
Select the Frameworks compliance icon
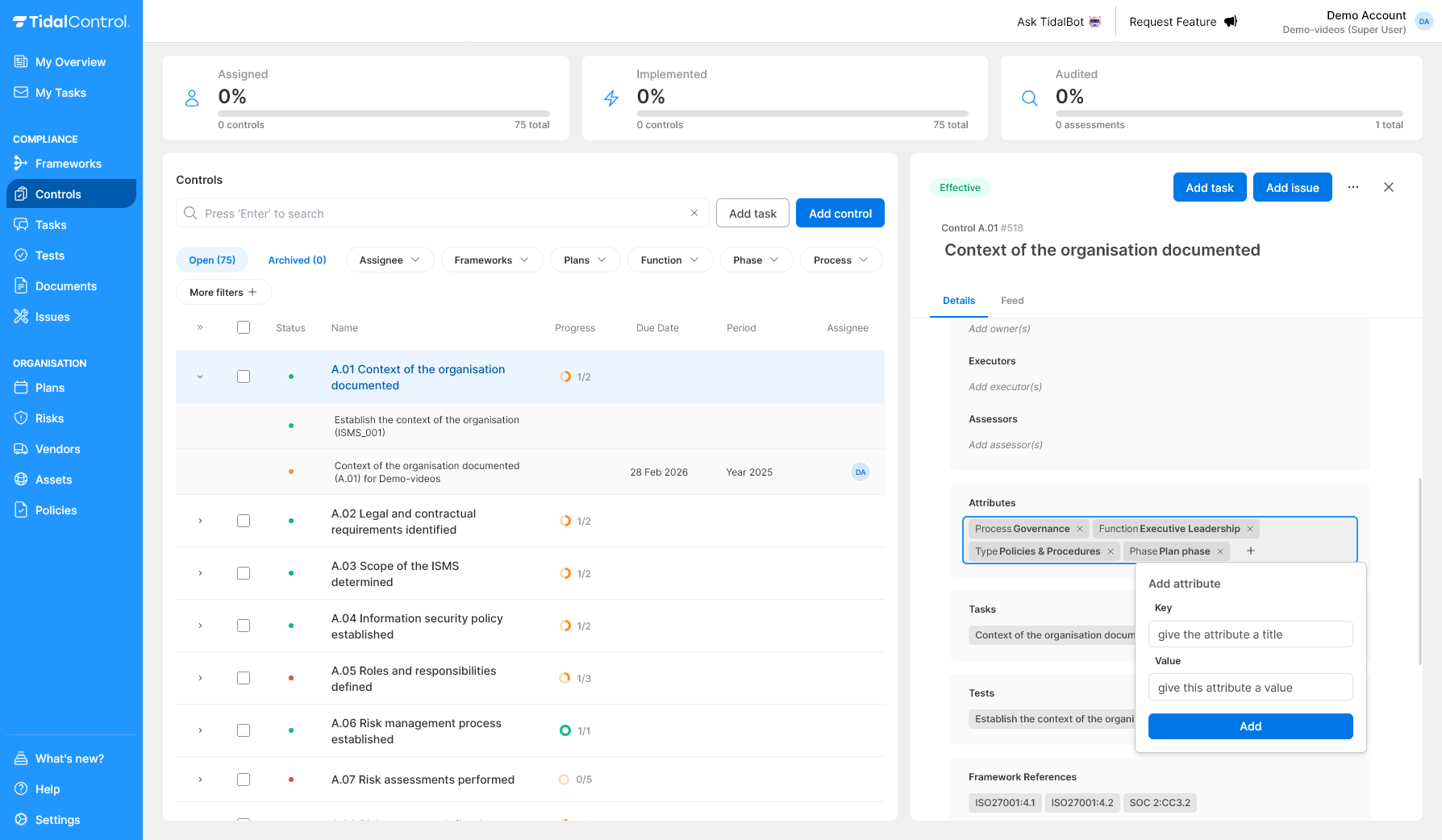point(22,163)
